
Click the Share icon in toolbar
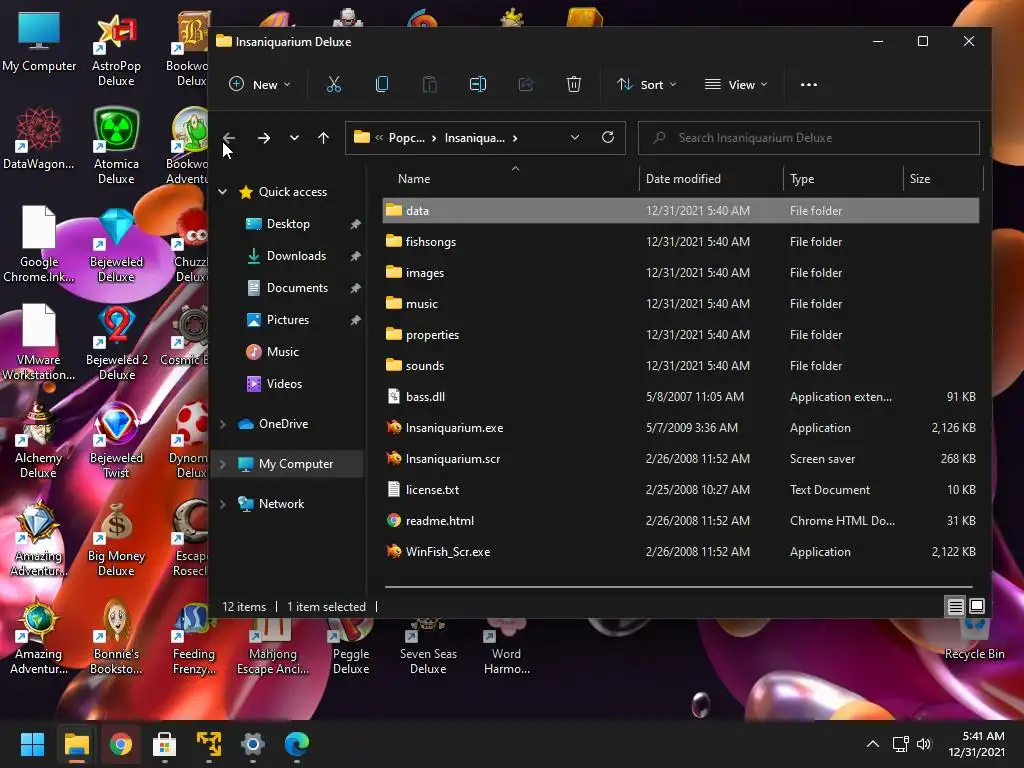pos(526,84)
